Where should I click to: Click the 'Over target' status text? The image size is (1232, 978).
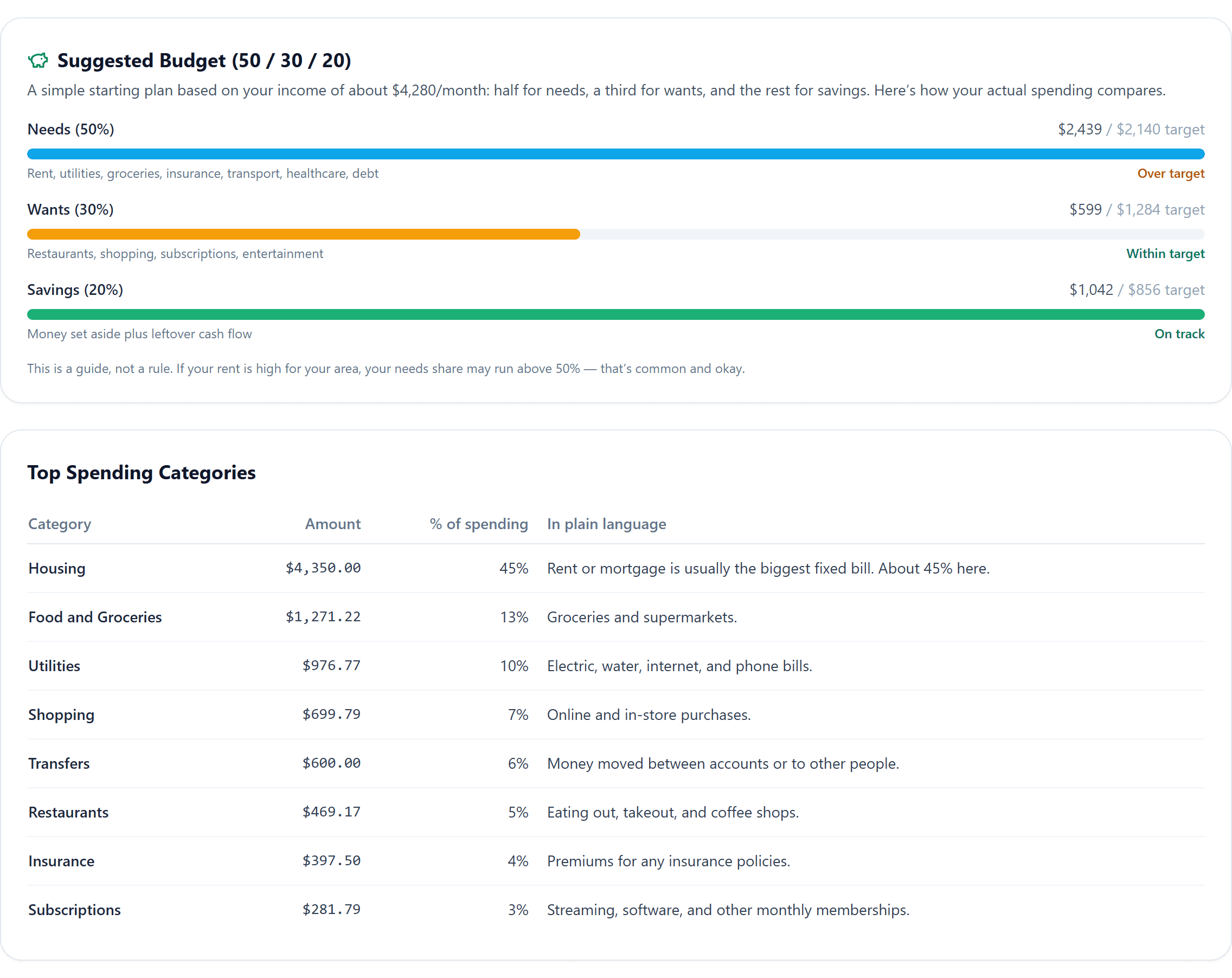(1171, 173)
